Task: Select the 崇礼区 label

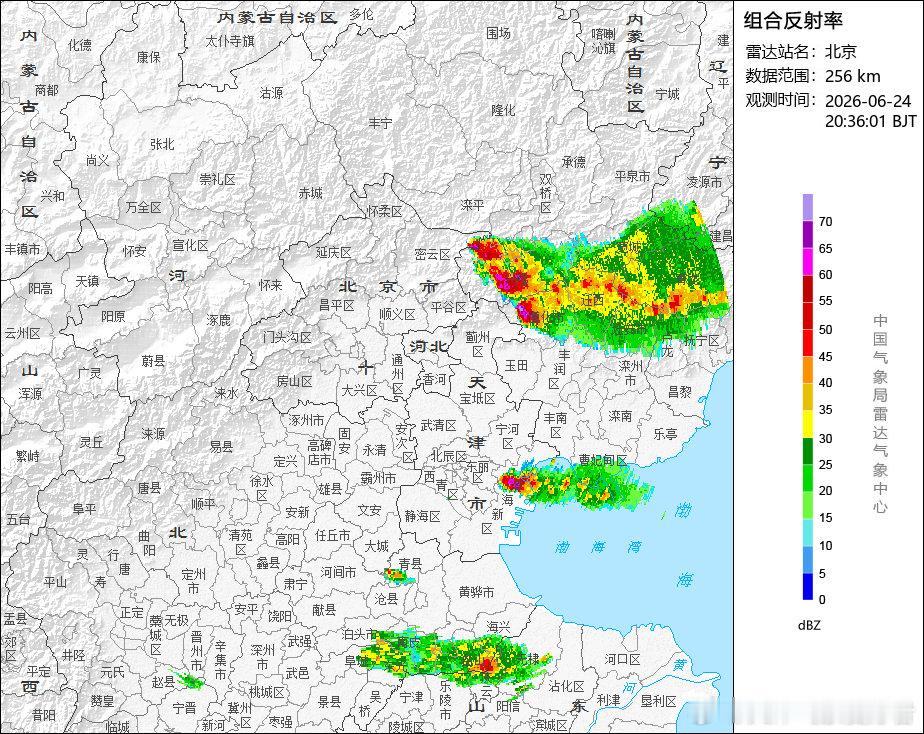Action: click(x=217, y=179)
